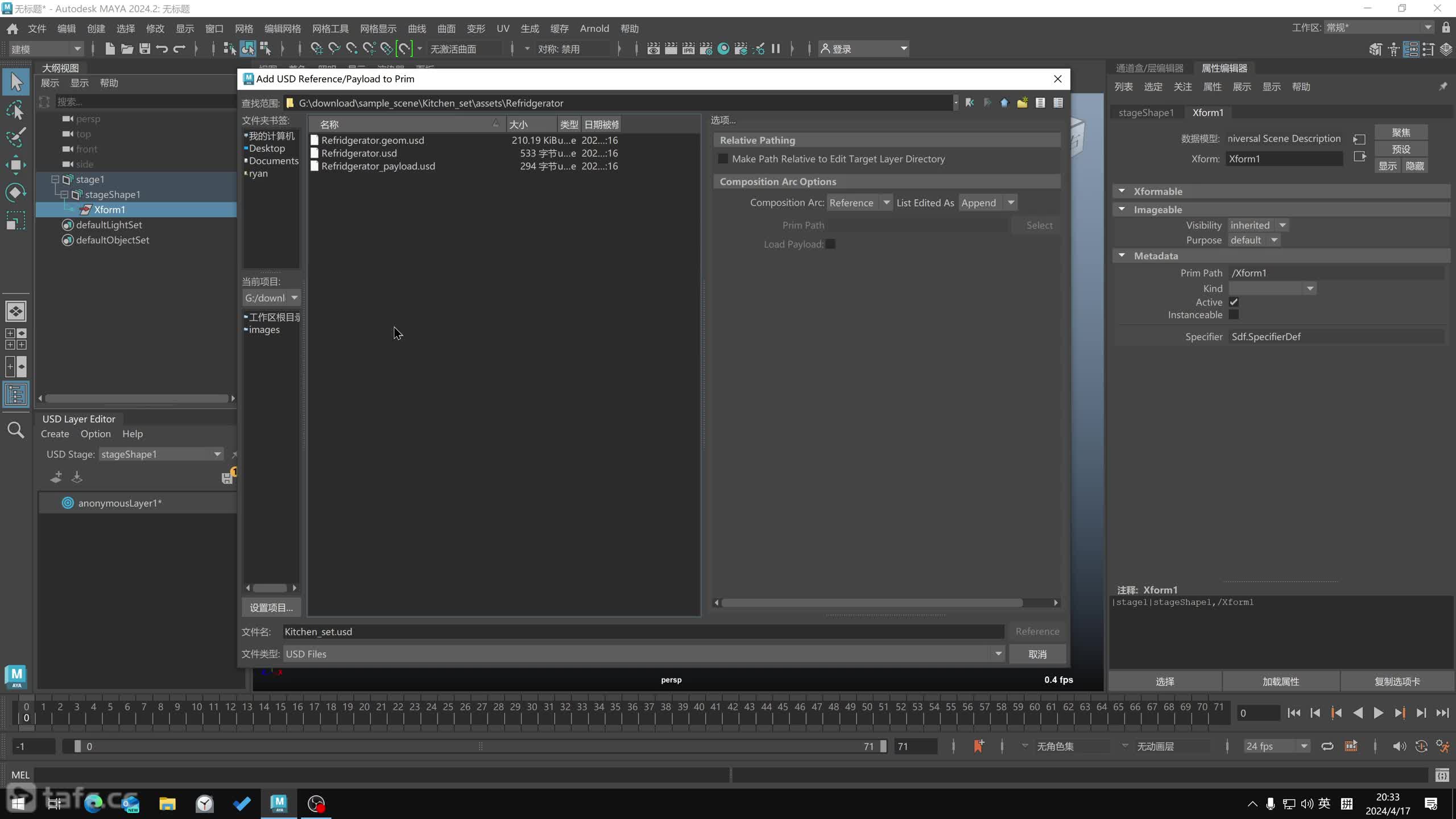Click the search magnifier icon in left sidebar
The height and width of the screenshot is (819, 1456).
pyautogui.click(x=16, y=430)
